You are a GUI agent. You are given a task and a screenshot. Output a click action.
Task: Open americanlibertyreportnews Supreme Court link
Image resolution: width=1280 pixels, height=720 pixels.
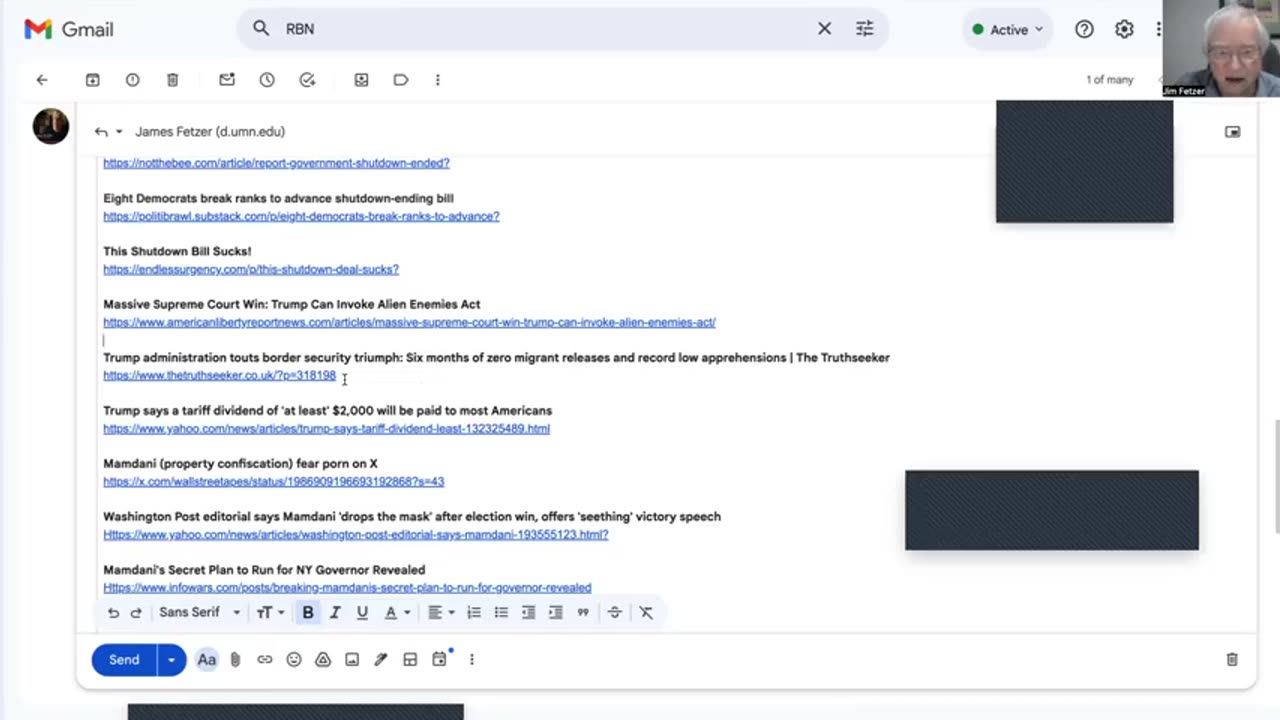tap(409, 322)
